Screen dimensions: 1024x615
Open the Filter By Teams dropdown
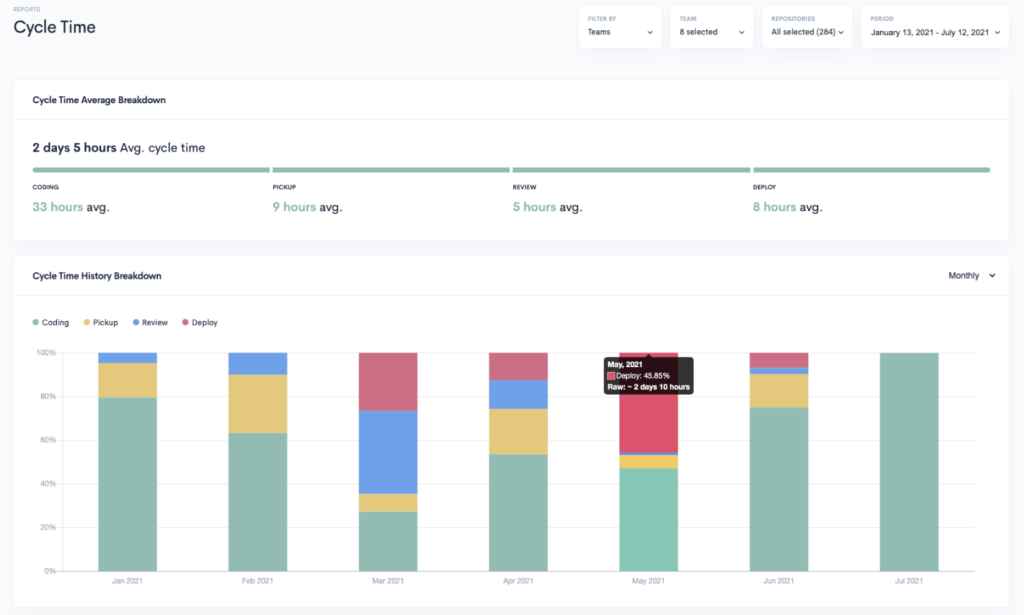(x=620, y=32)
